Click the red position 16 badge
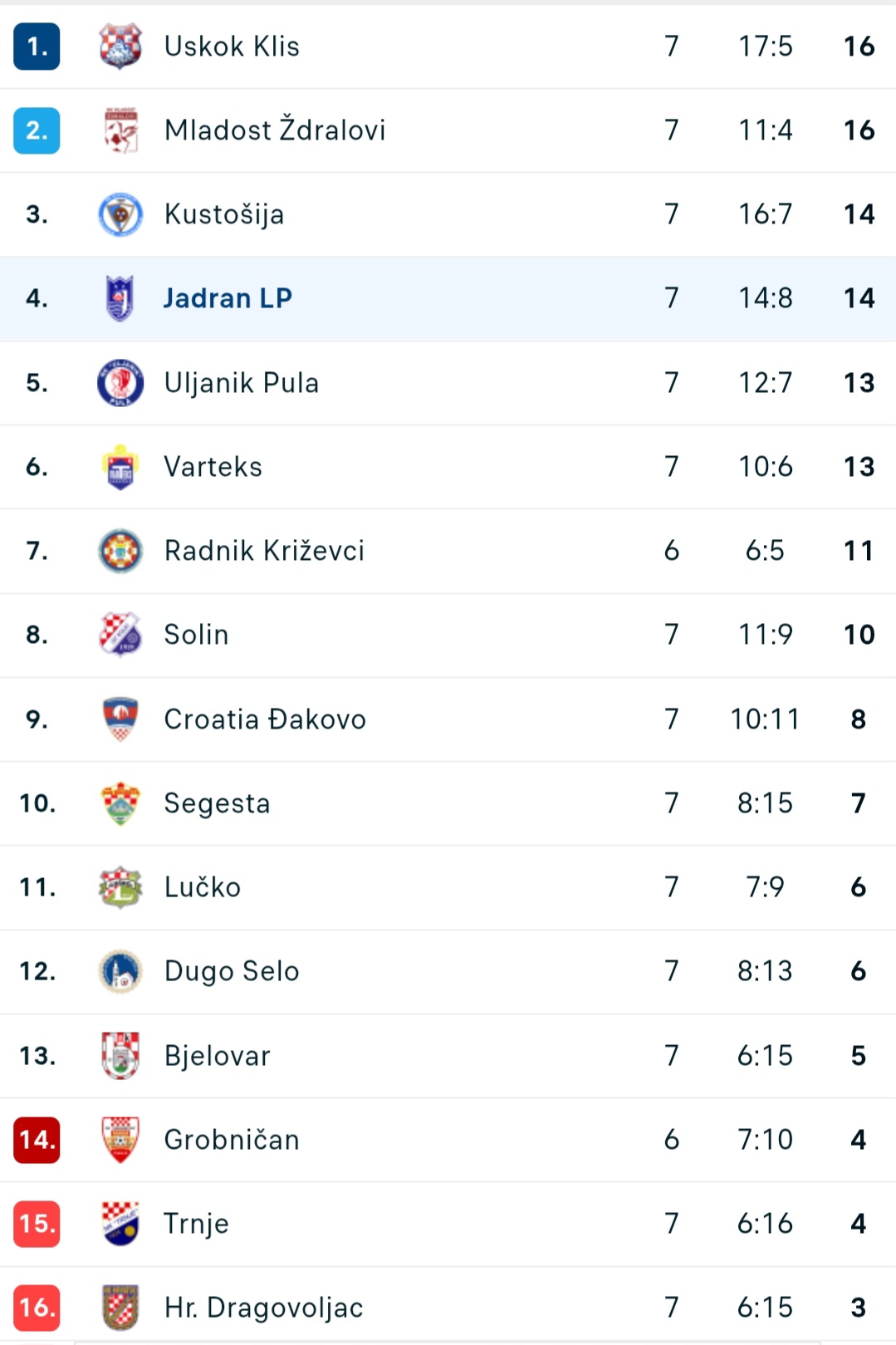This screenshot has width=896, height=1345. tap(37, 1308)
